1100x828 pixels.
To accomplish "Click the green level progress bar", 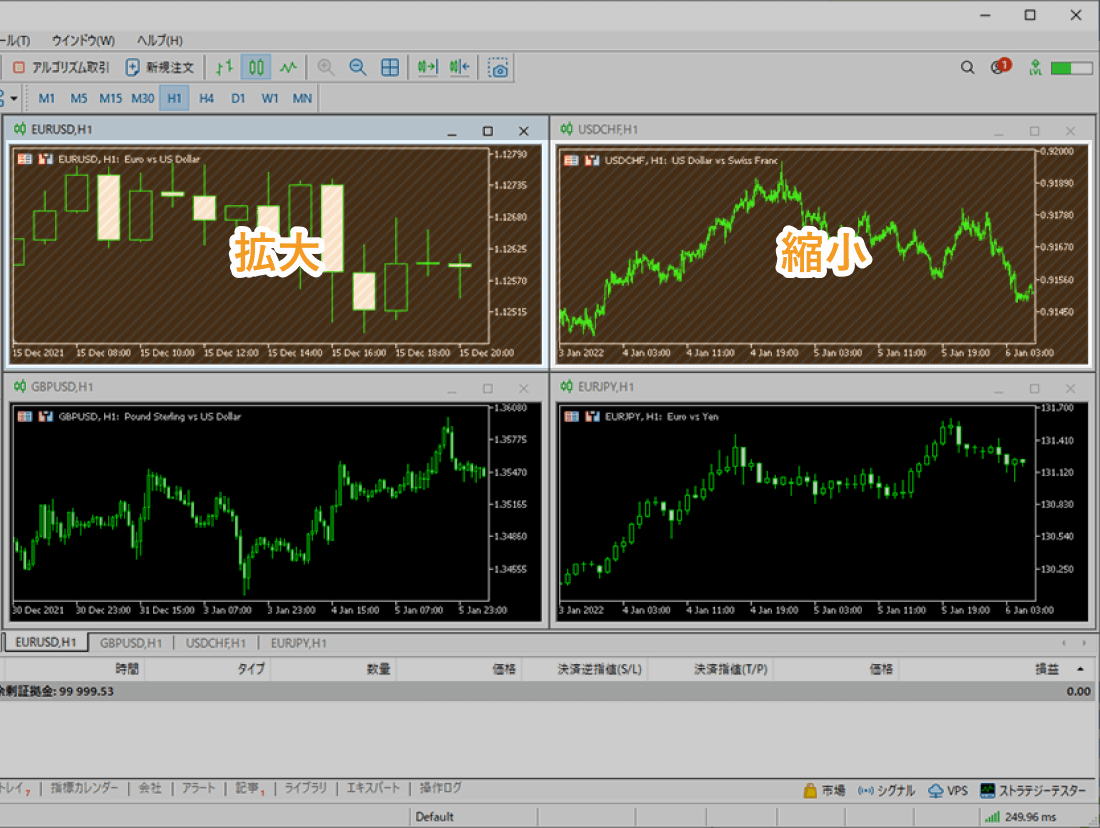I will 1071,67.
